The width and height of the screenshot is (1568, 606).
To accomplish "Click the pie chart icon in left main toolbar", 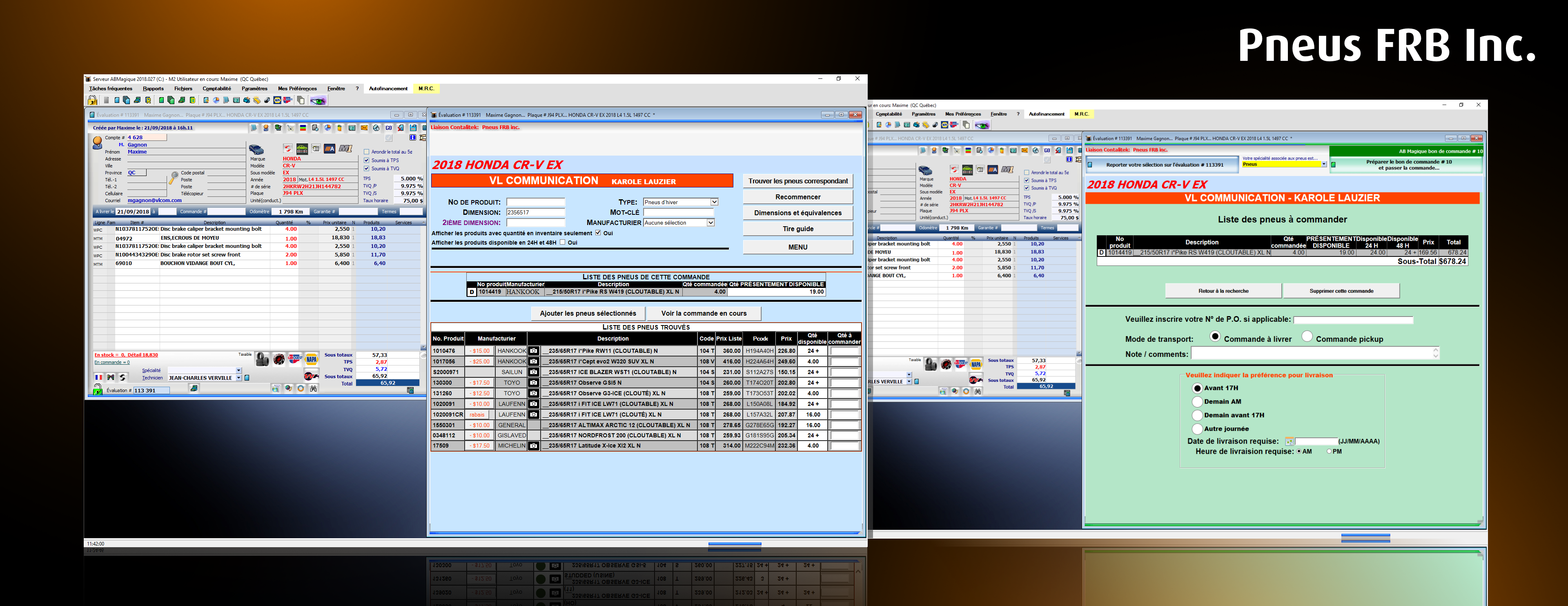I will coord(216,100).
